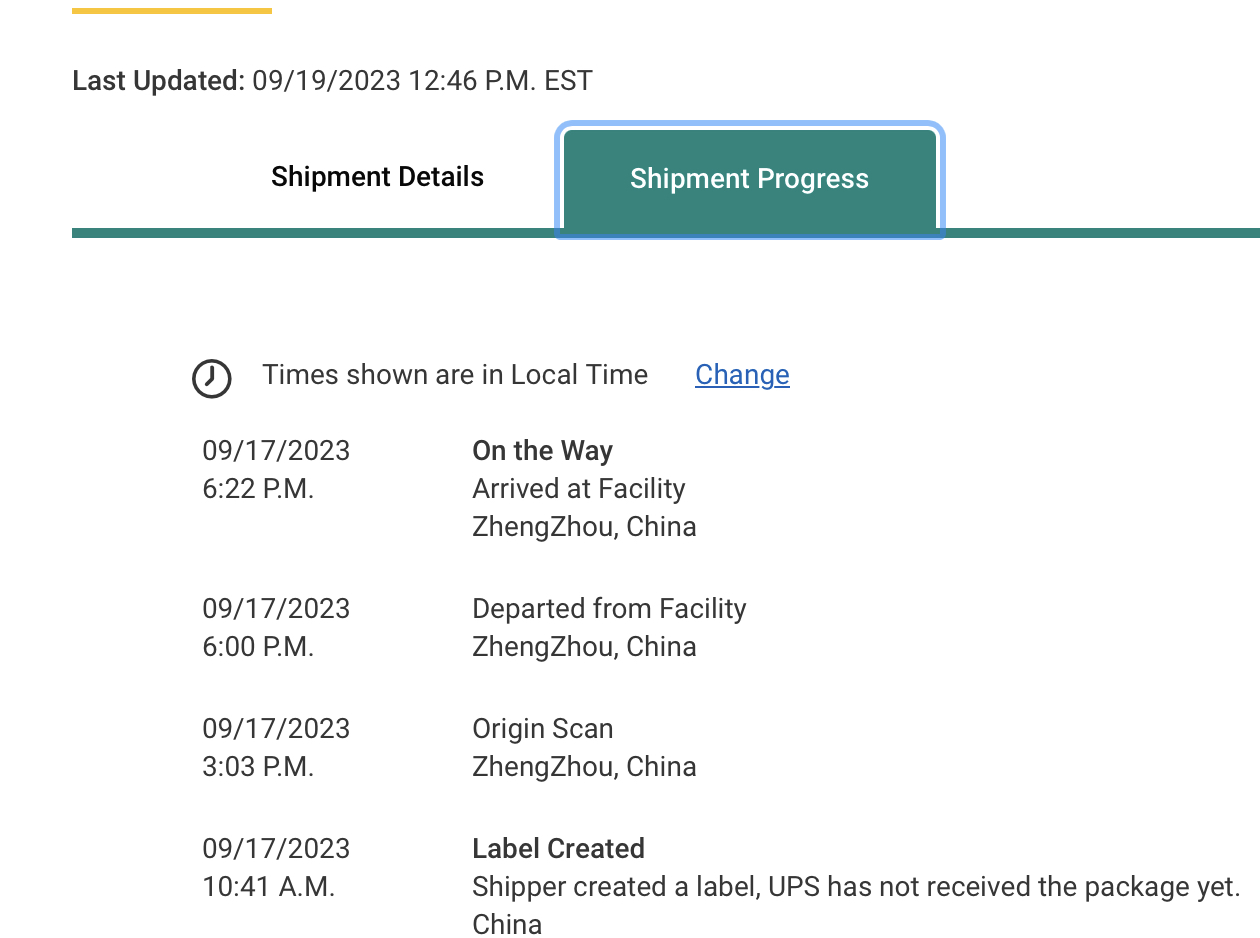1260x938 pixels.
Task: Click the Change time zone link
Action: coord(742,375)
